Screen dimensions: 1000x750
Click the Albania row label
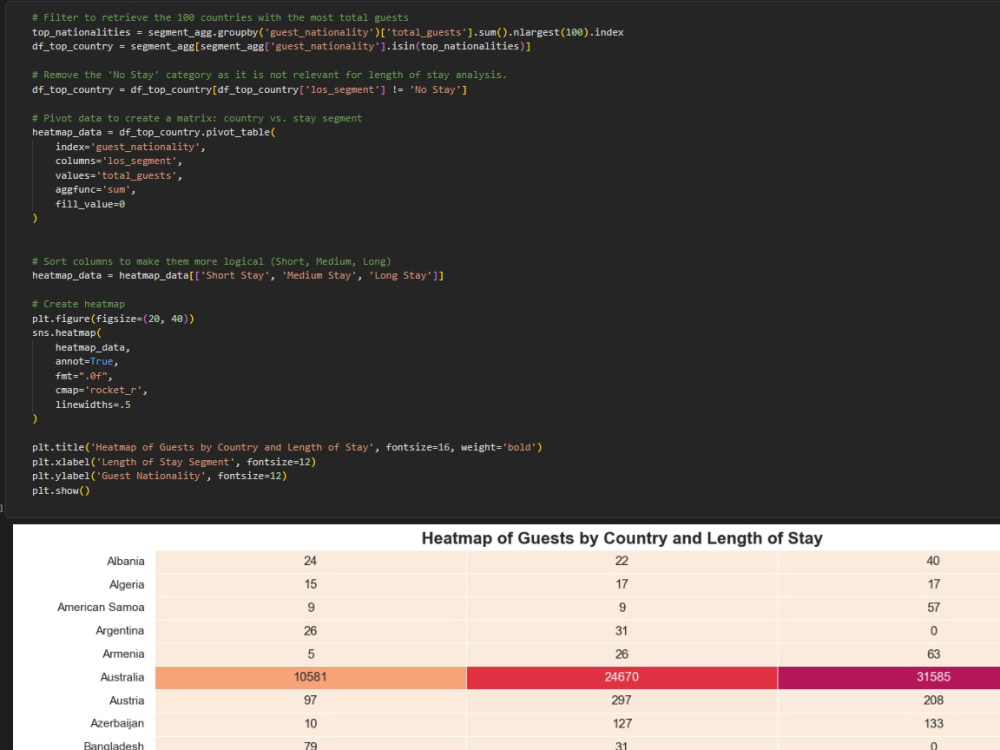(126, 561)
